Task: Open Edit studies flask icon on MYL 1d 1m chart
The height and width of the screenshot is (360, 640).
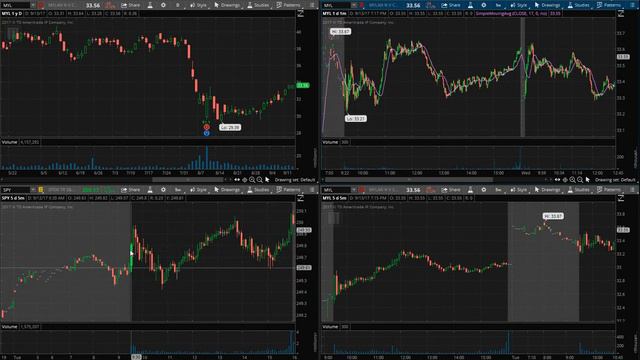Action: 471,5
